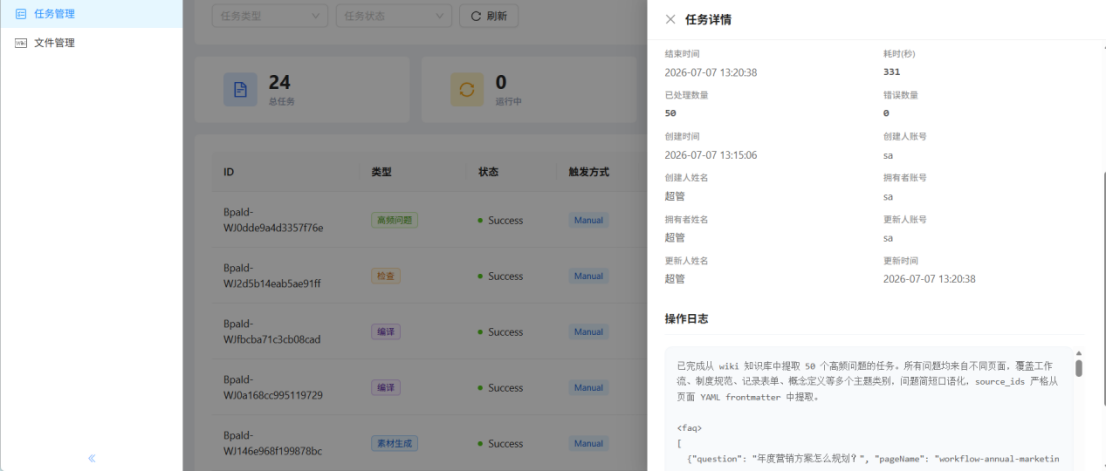The width and height of the screenshot is (1106, 472).
Task: Click the 耗时(秒) value 331
Action: click(892, 72)
